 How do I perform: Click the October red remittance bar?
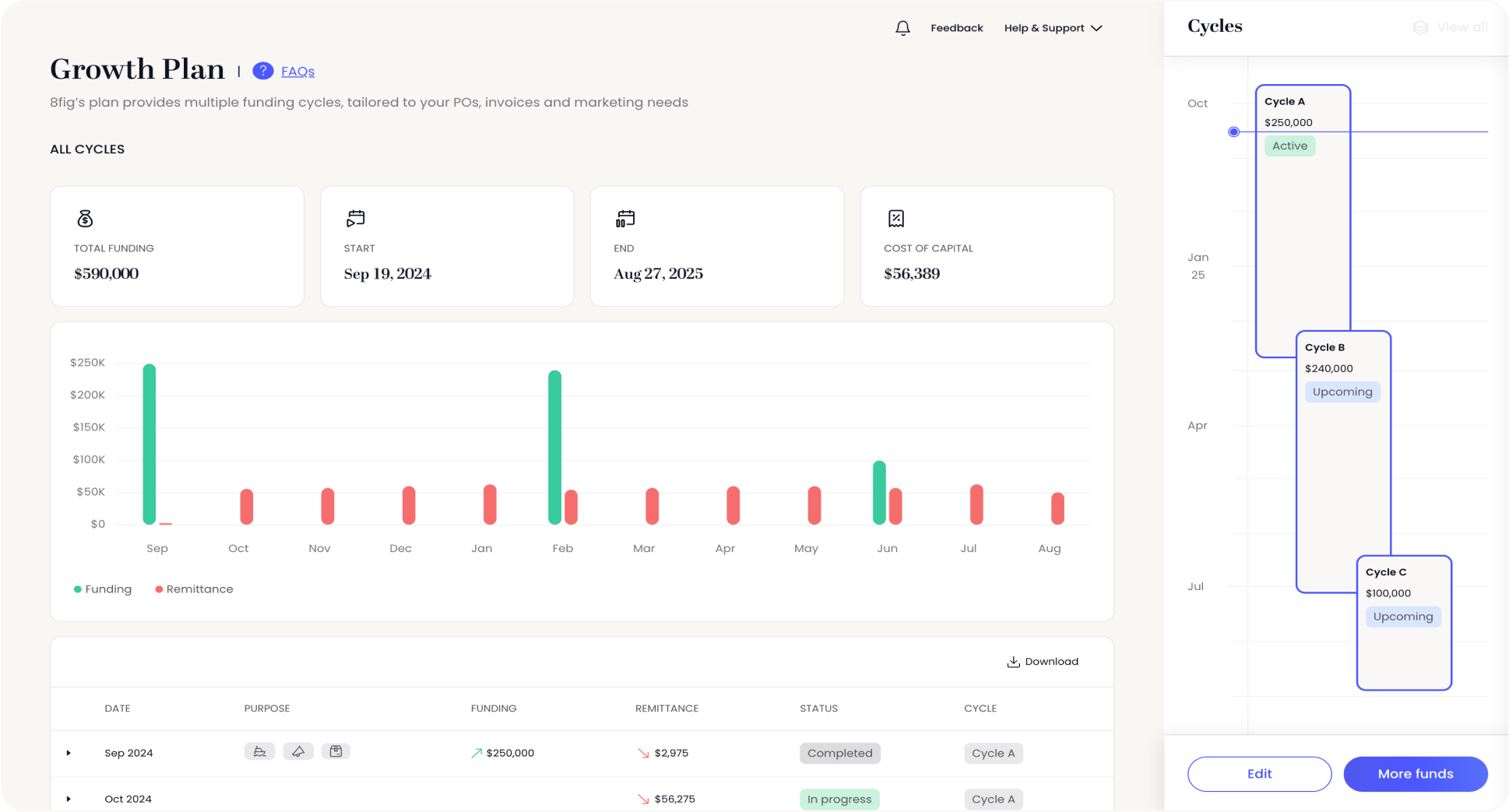click(x=246, y=506)
